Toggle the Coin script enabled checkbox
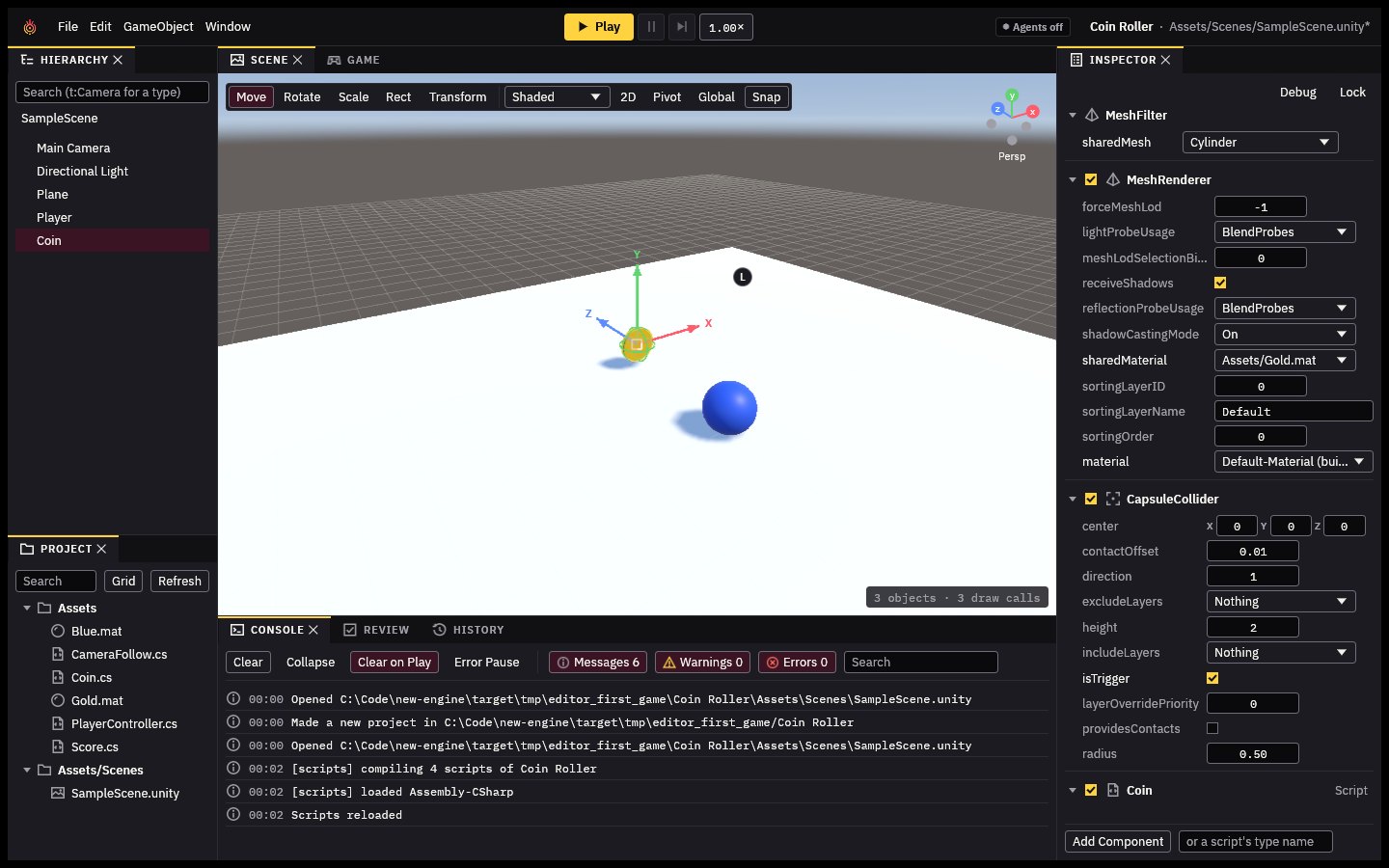This screenshot has width=1389, height=868. [x=1091, y=790]
